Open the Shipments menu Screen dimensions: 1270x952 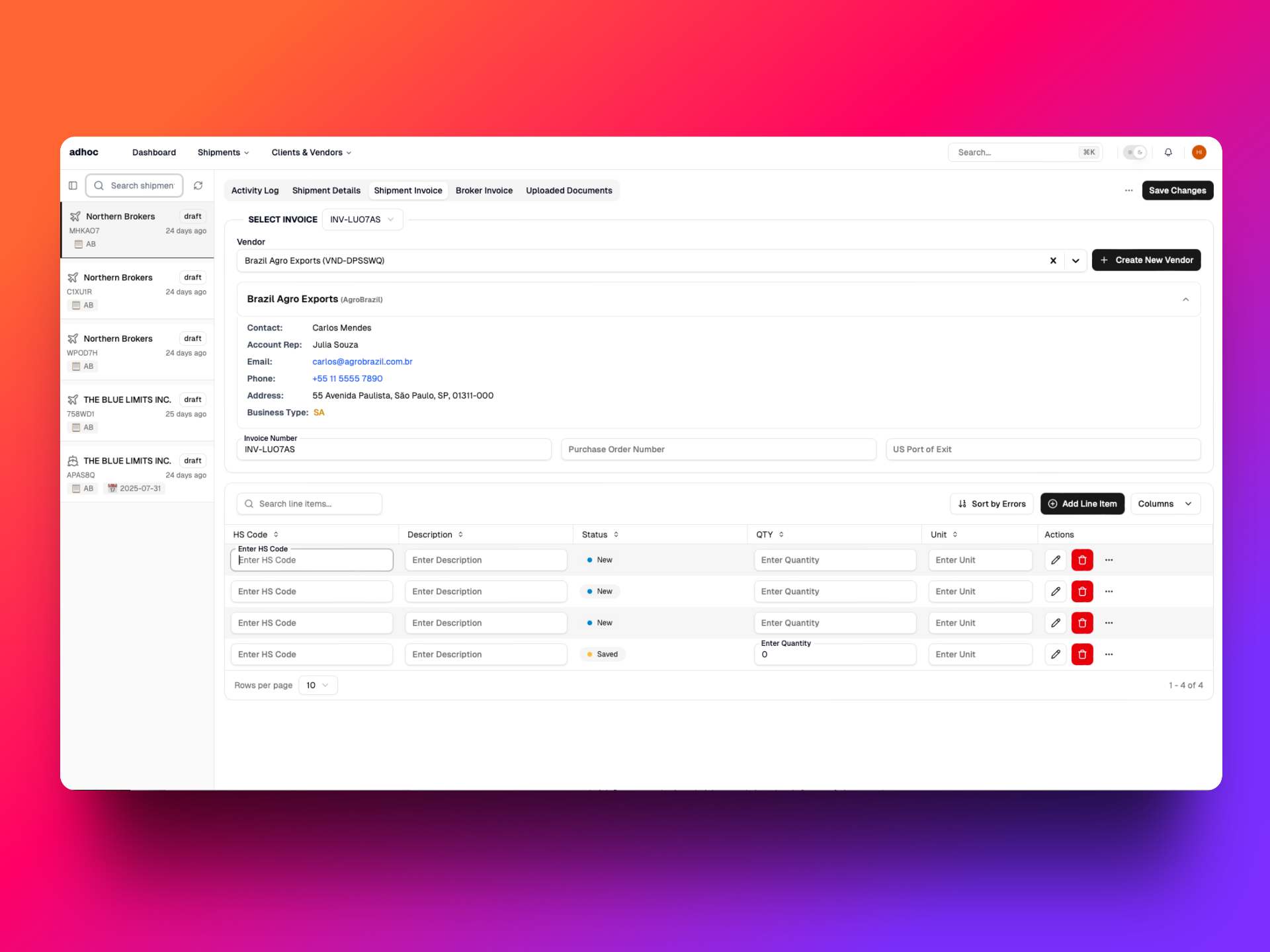tap(223, 152)
